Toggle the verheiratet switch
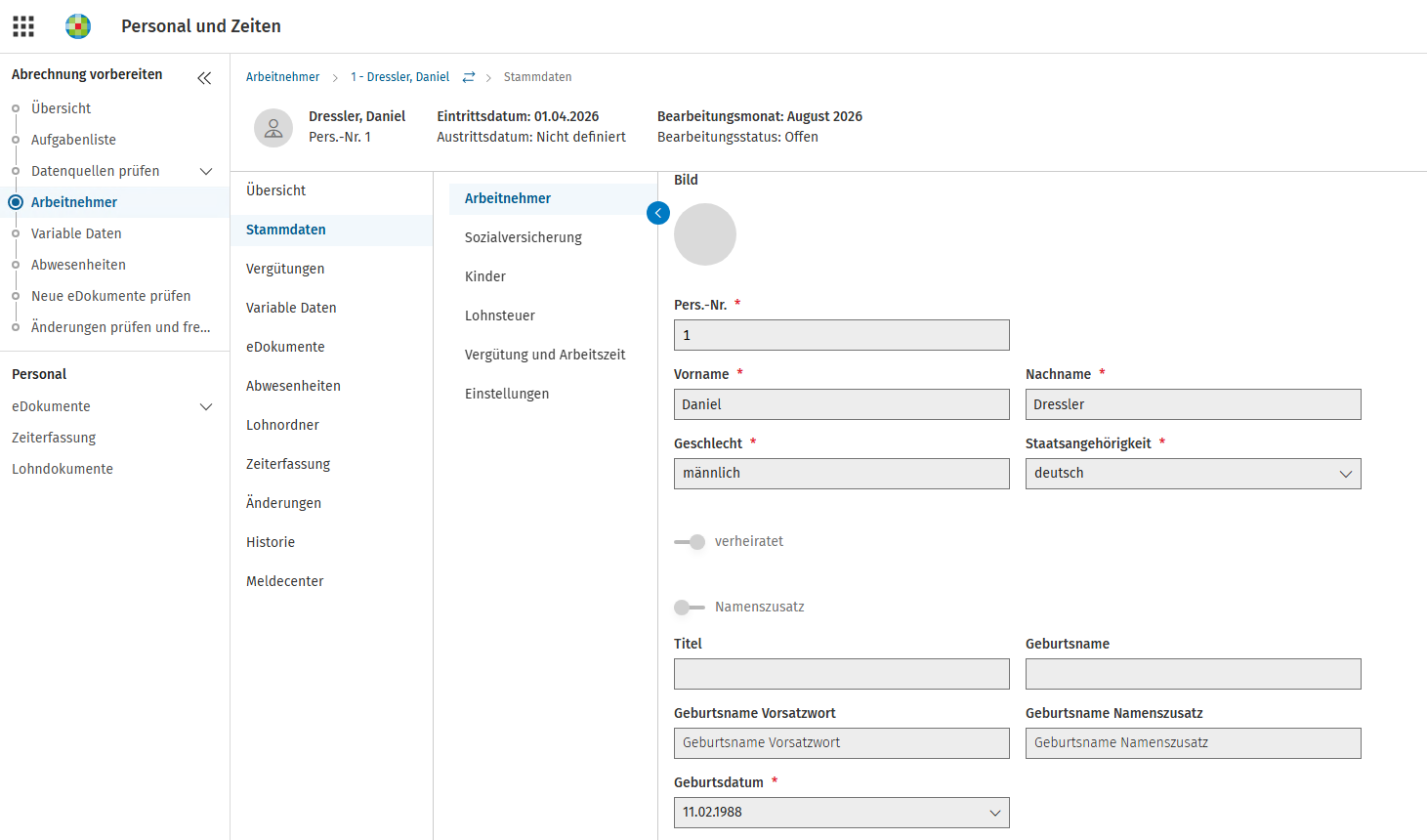The width and height of the screenshot is (1427, 840). pyautogui.click(x=690, y=542)
